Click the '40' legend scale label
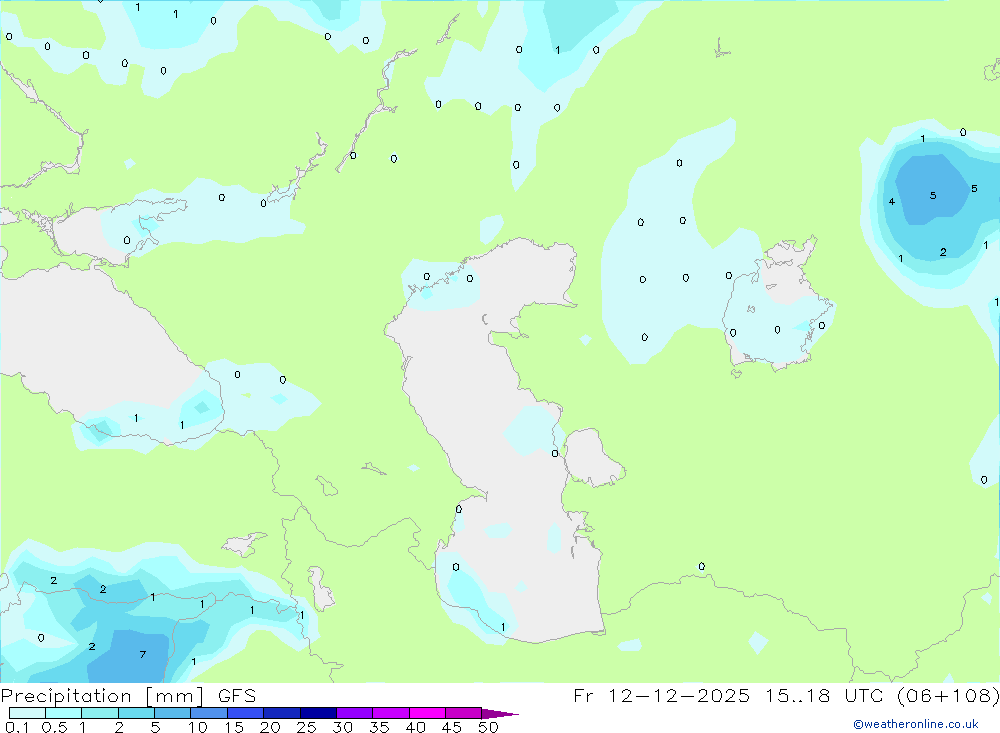This screenshot has height=733, width=1000. pyautogui.click(x=416, y=727)
